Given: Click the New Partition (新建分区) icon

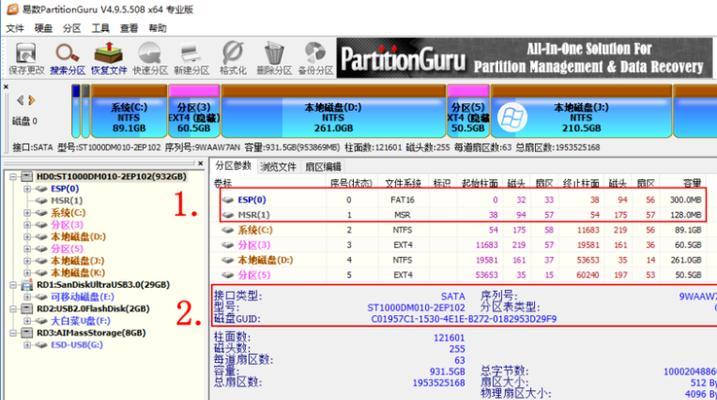Looking at the screenshot, I should pyautogui.click(x=191, y=59).
